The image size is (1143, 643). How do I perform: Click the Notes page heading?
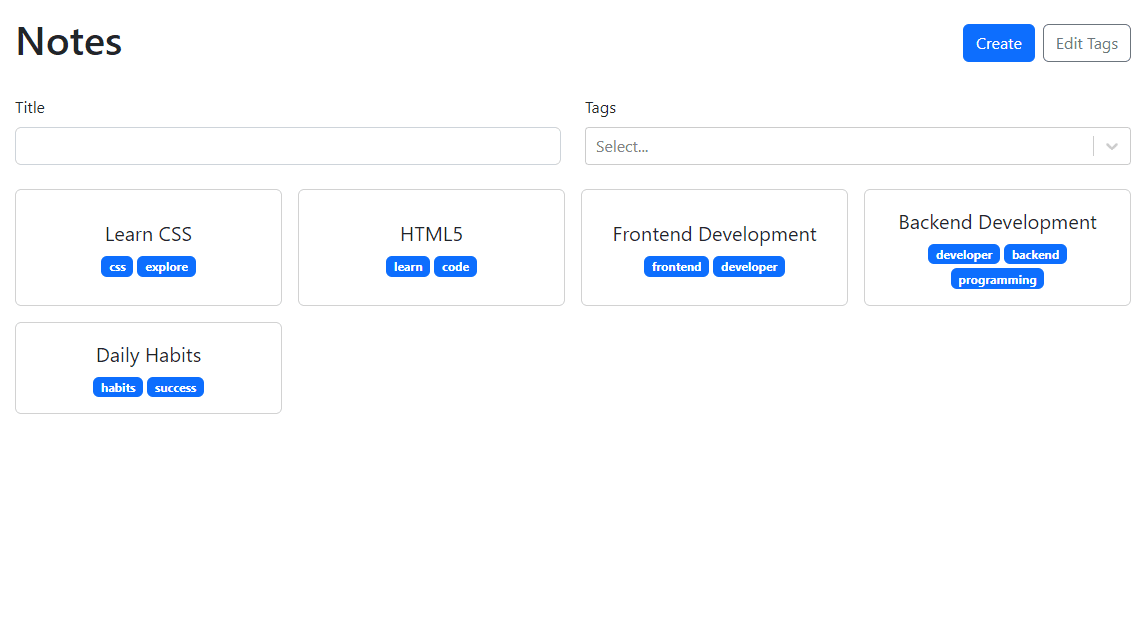[69, 42]
